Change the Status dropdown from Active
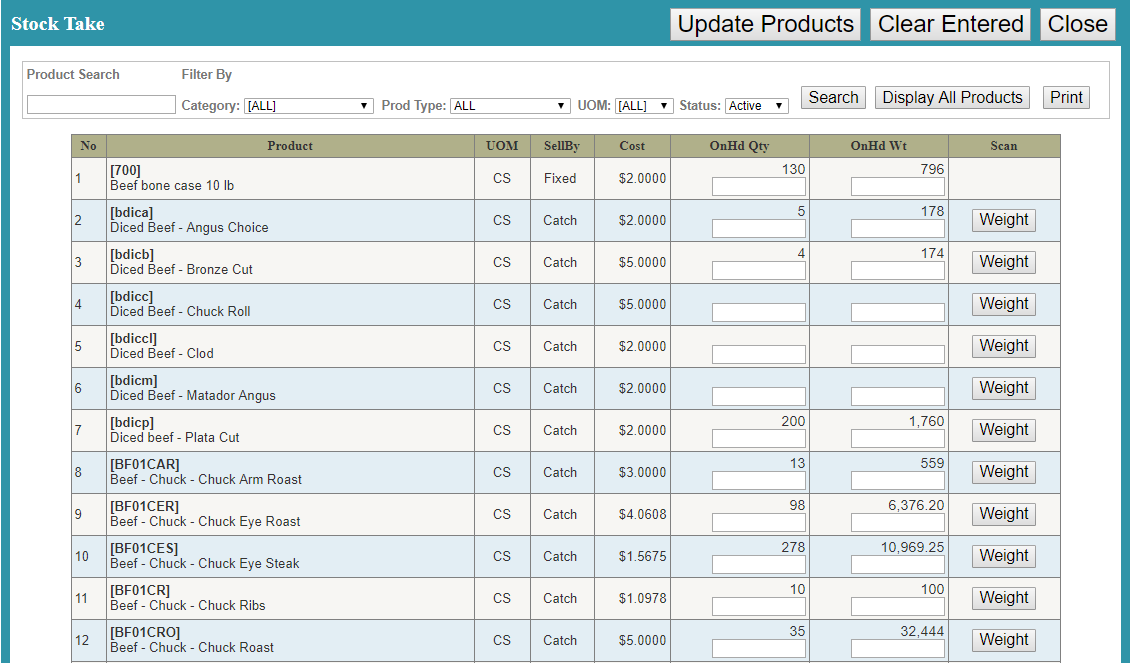1131x663 pixels. (756, 106)
